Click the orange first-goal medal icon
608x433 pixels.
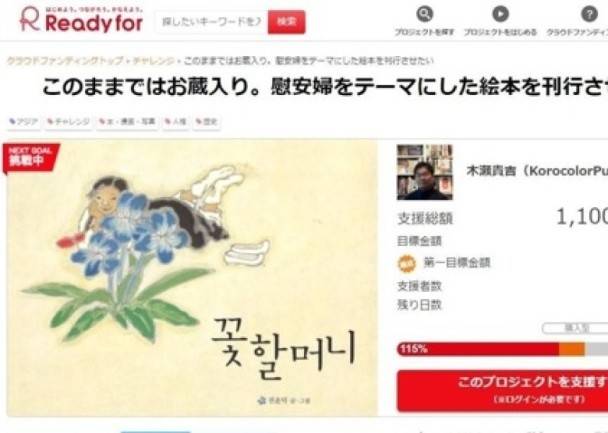[x=406, y=264]
